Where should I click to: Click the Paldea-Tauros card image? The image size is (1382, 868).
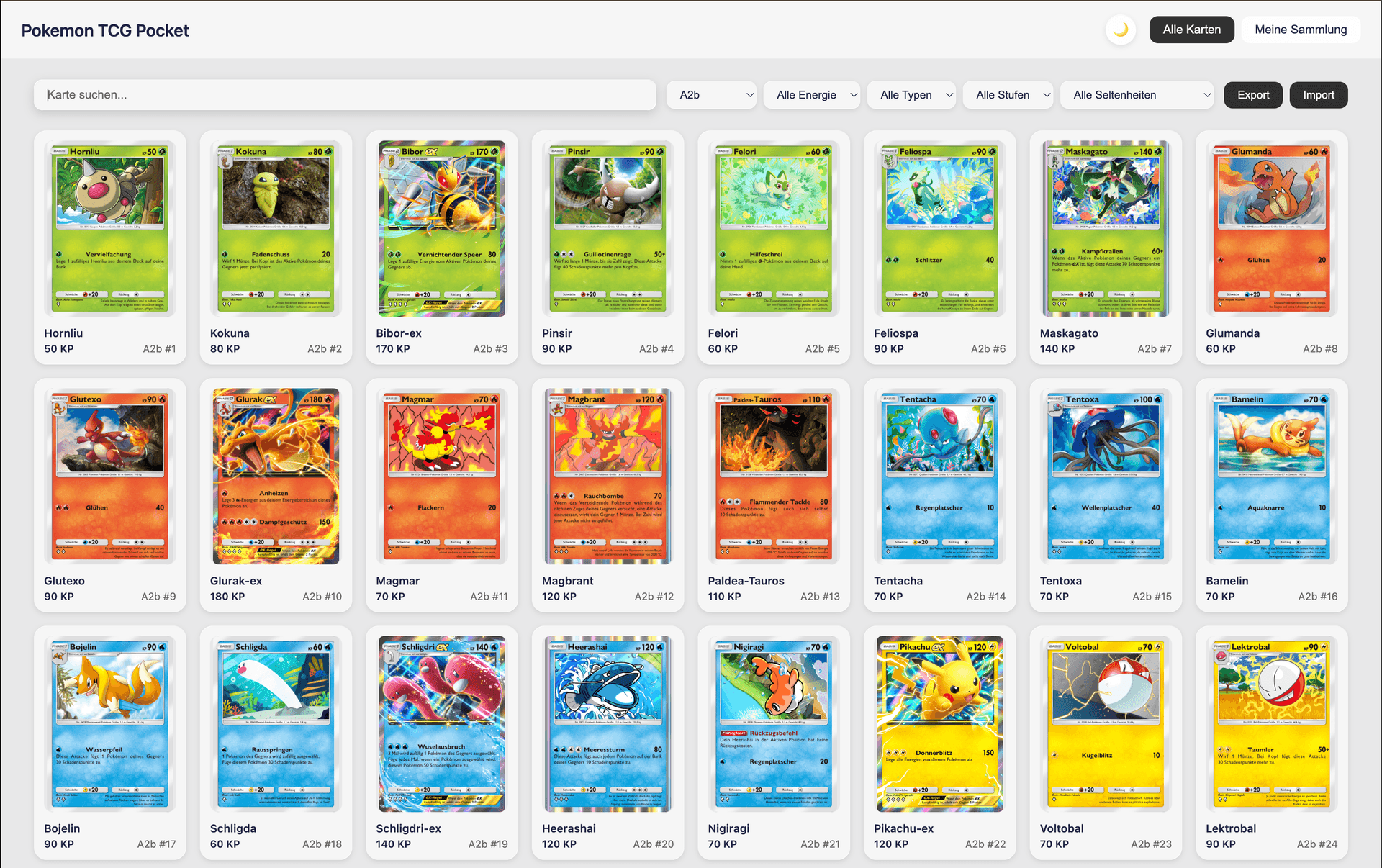(774, 476)
